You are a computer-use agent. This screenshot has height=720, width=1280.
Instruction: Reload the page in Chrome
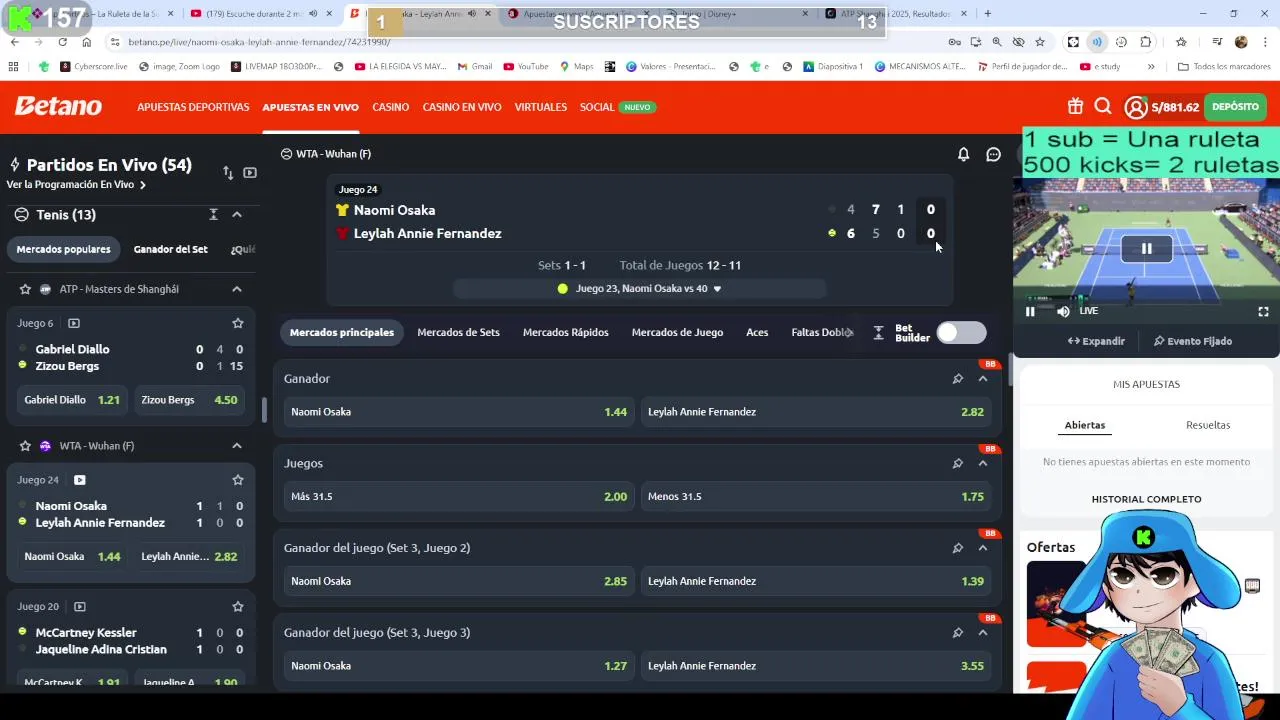[x=62, y=42]
